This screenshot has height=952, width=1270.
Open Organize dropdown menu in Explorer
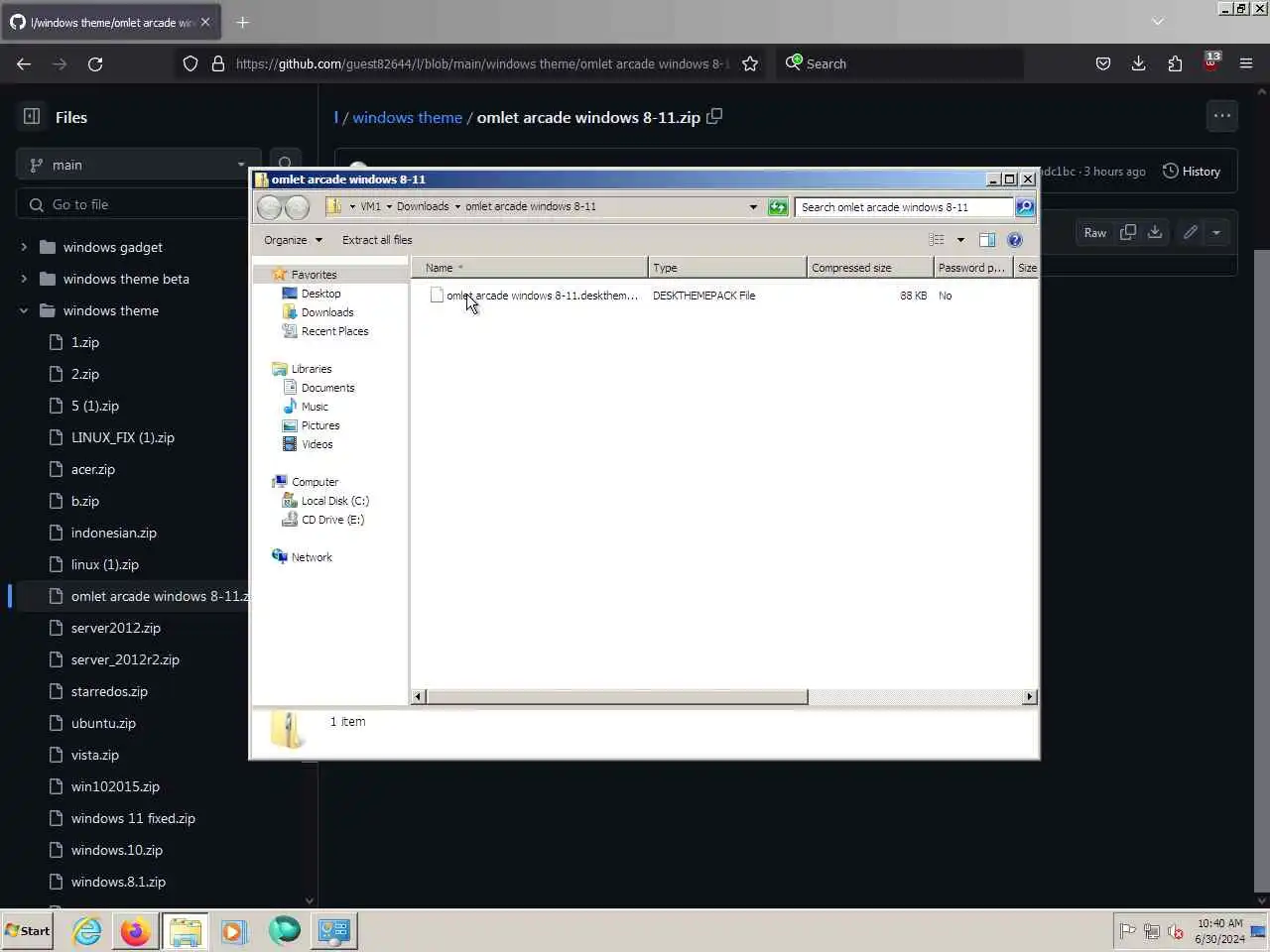pos(293,240)
